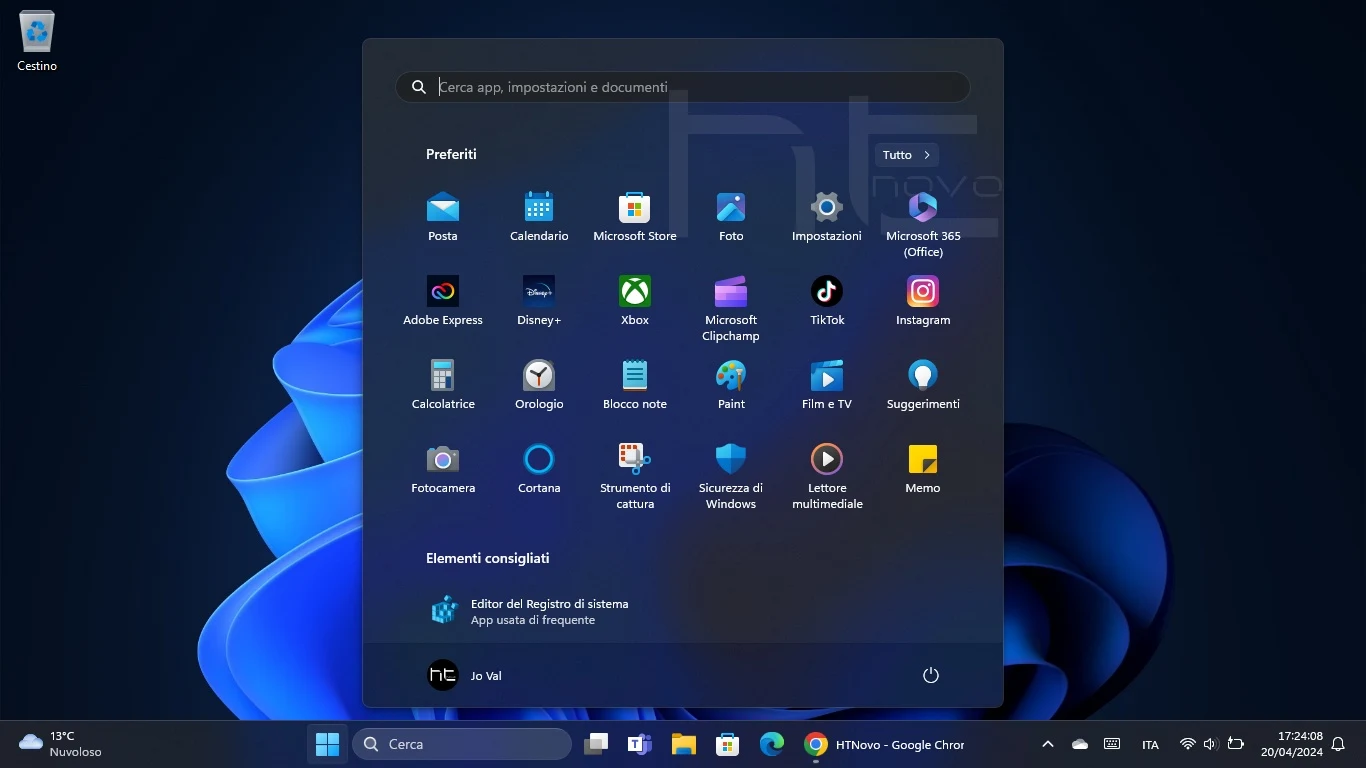The image size is (1366, 768).
Task: Click the taskbar Cerca search box
Action: 462,744
